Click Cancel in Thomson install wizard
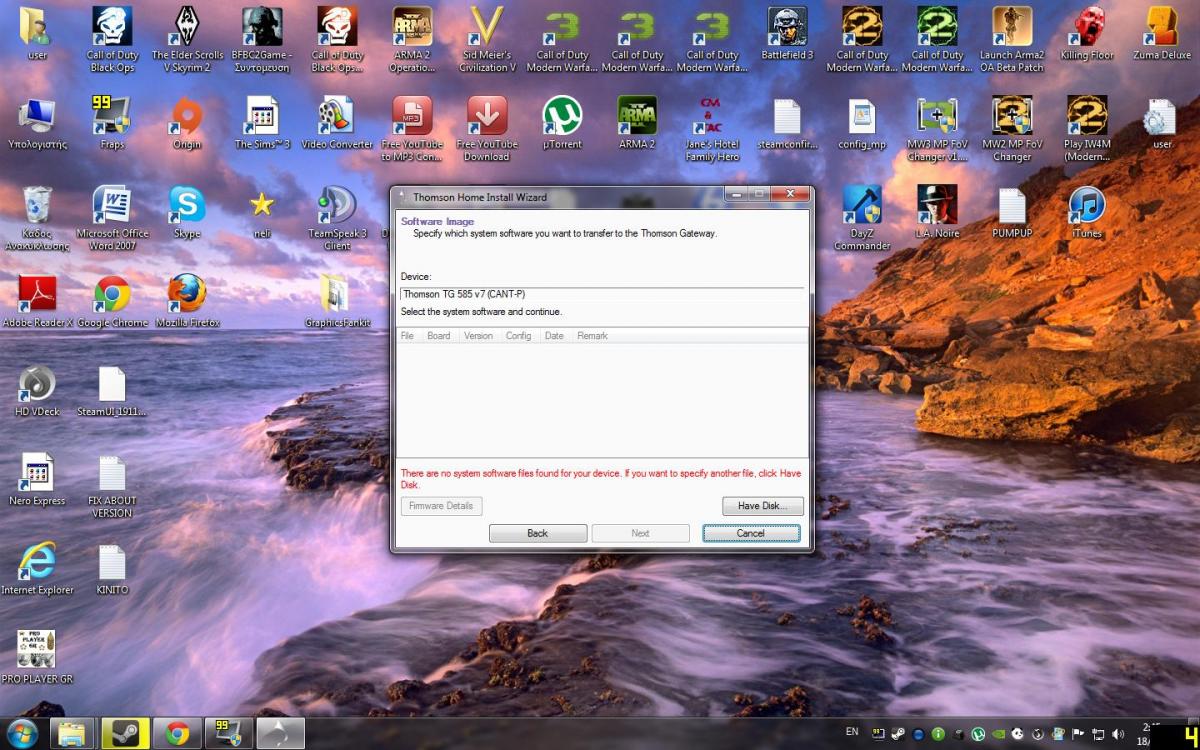The height and width of the screenshot is (750, 1200). [751, 533]
